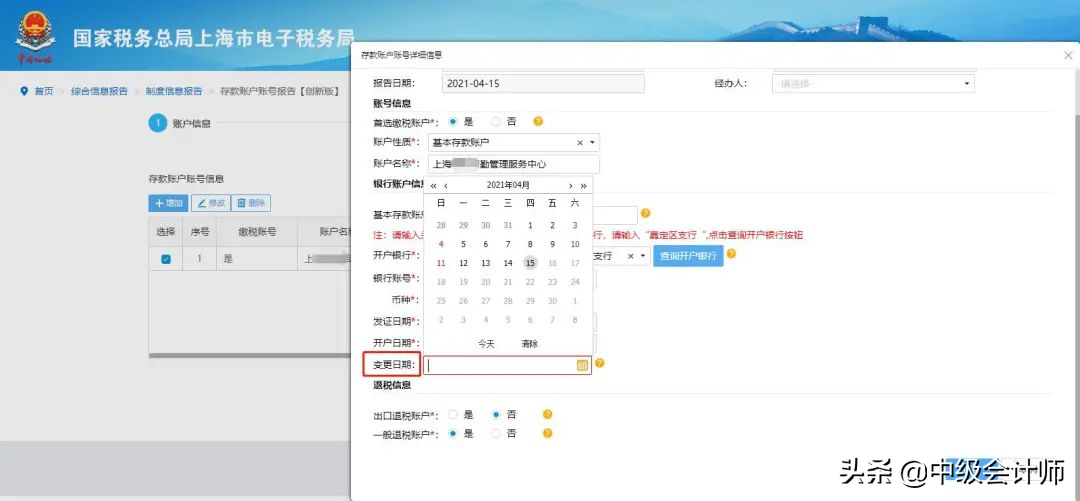Uncheck the checkbox in table row 1
The width and height of the screenshot is (1080, 501).
click(x=165, y=260)
